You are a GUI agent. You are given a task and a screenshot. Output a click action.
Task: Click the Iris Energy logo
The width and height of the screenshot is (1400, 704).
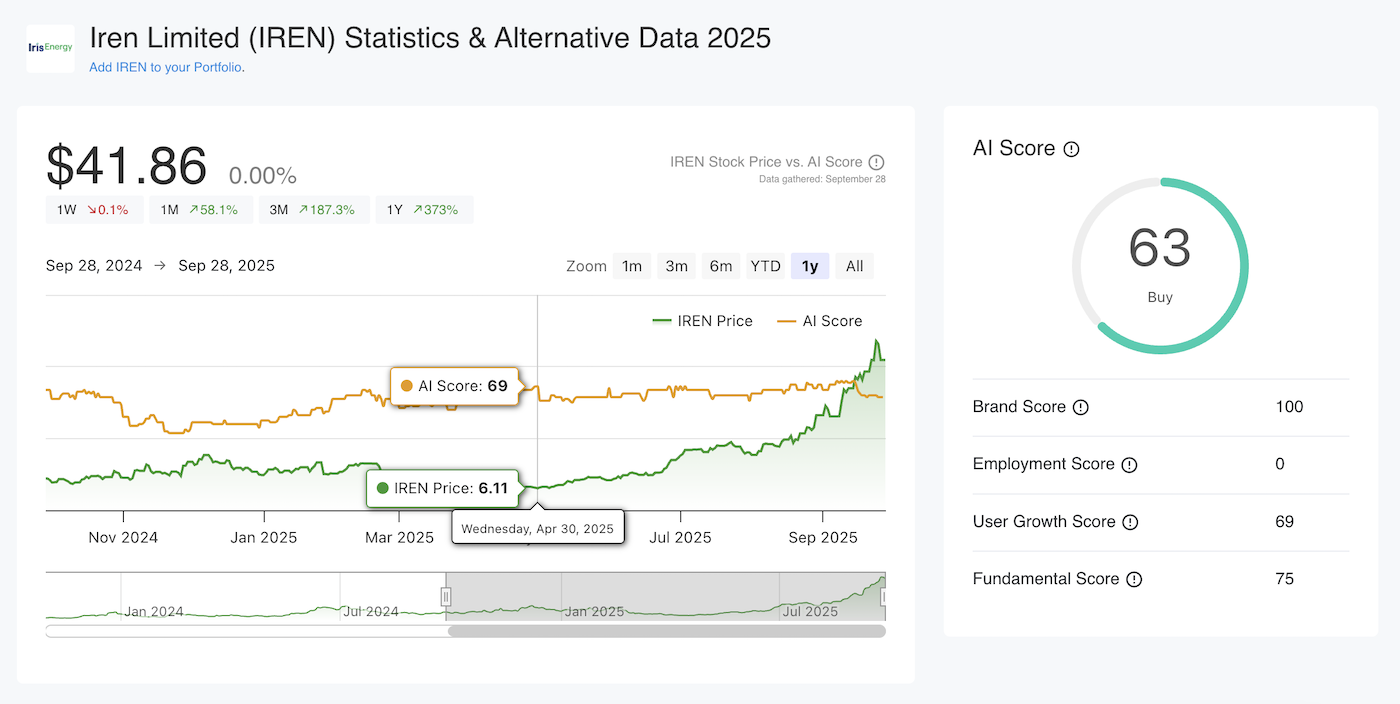coord(50,48)
